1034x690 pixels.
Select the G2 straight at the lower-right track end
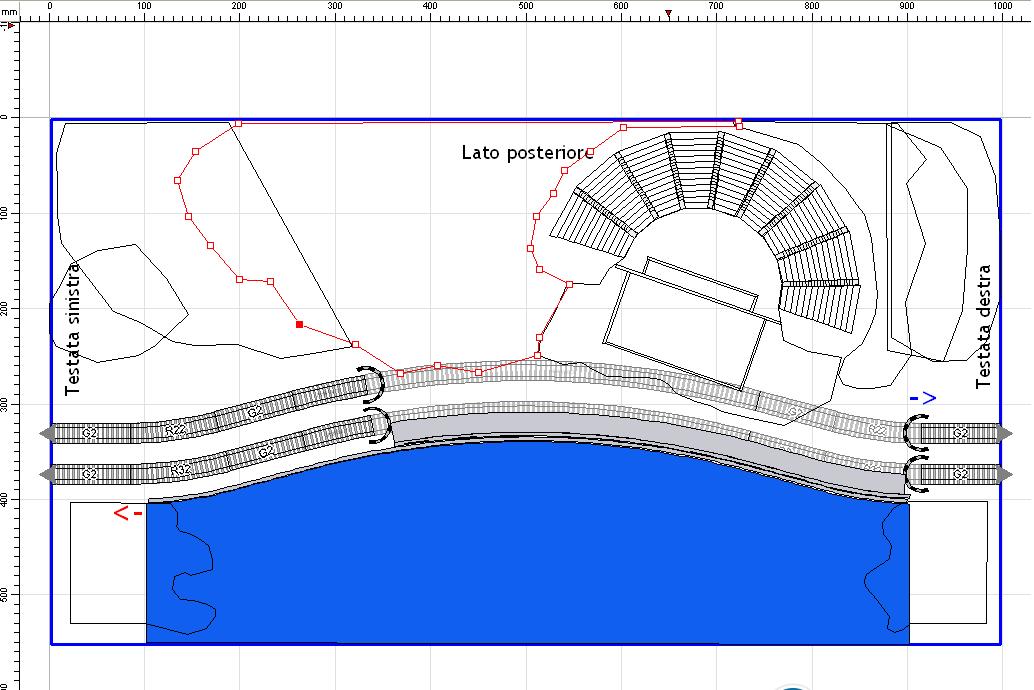point(960,474)
